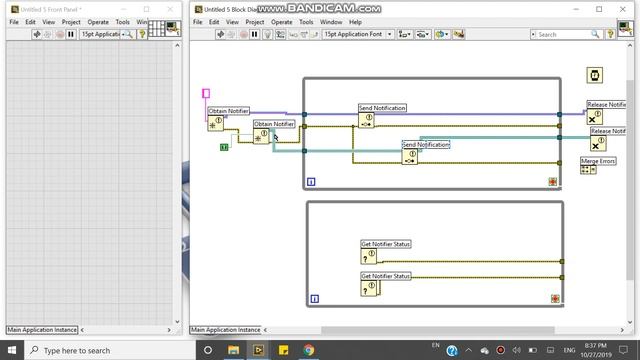Open Operate menu in Block Diagram window

282,22
